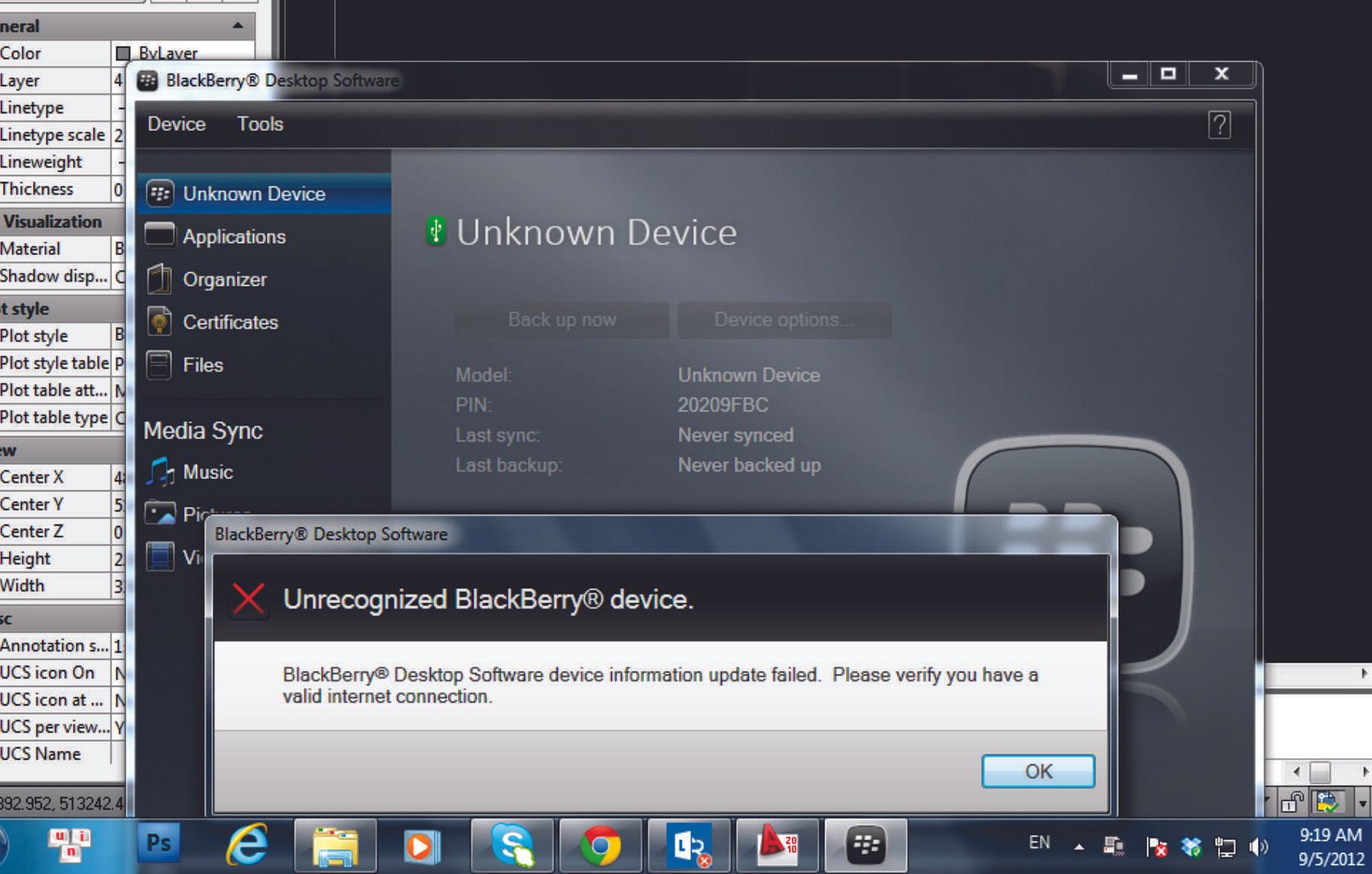The image size is (1372, 874).
Task: Click the Visualization section header
Action: point(63,222)
